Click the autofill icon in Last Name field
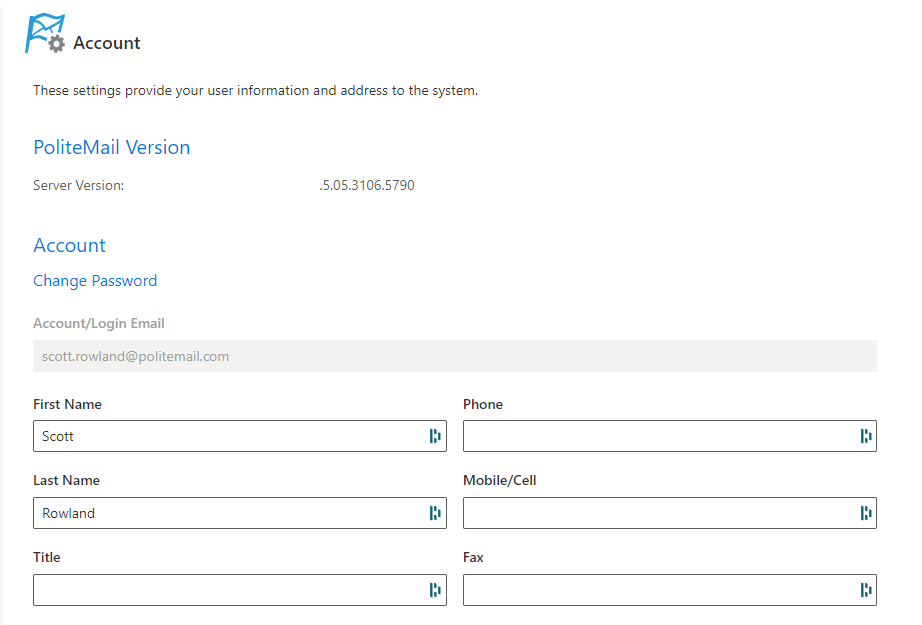Image resolution: width=922 pixels, height=625 pixels. 435,513
